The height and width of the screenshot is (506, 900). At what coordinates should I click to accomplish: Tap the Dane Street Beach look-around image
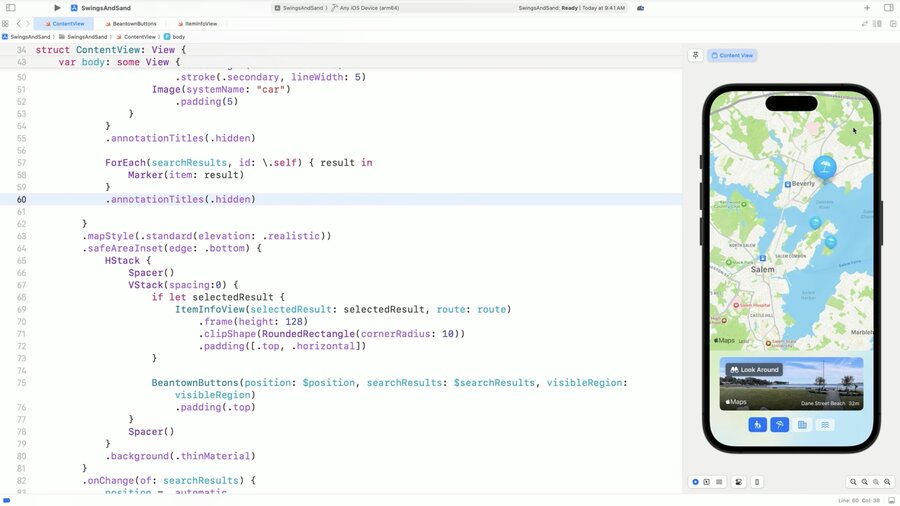pyautogui.click(x=792, y=384)
